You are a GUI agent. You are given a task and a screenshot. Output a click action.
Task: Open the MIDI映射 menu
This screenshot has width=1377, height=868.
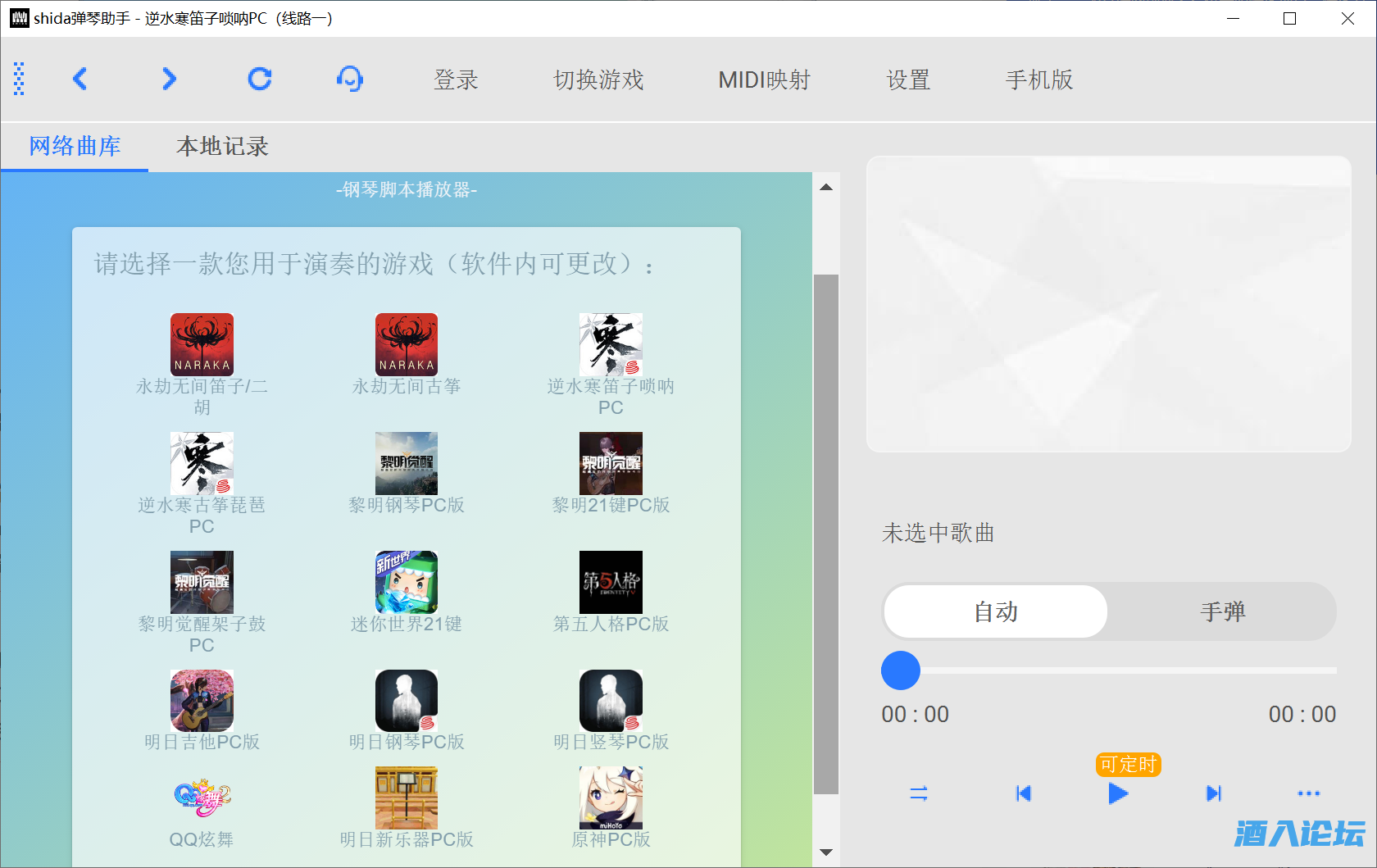(x=764, y=80)
